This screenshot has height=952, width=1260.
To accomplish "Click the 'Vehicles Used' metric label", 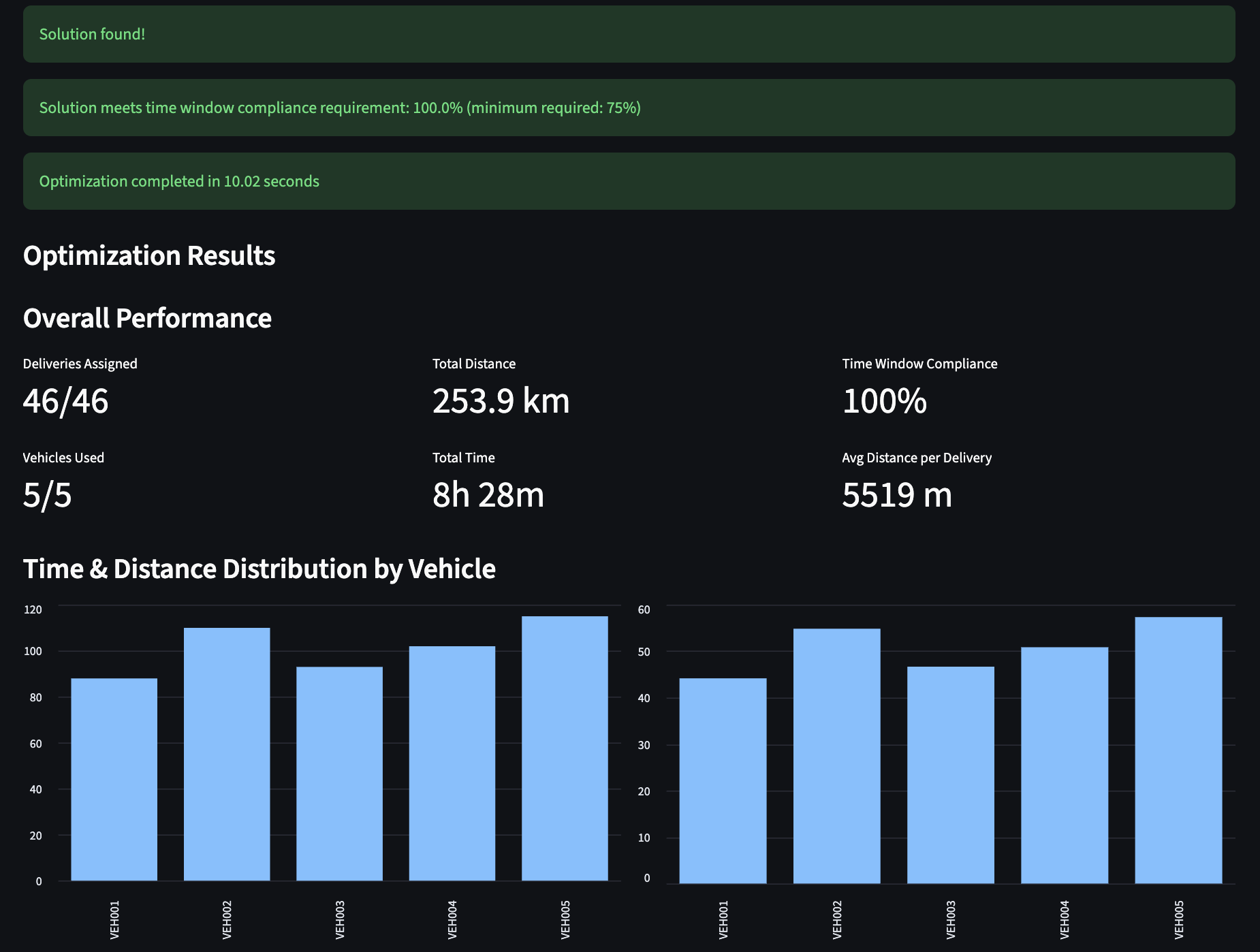I will point(63,458).
